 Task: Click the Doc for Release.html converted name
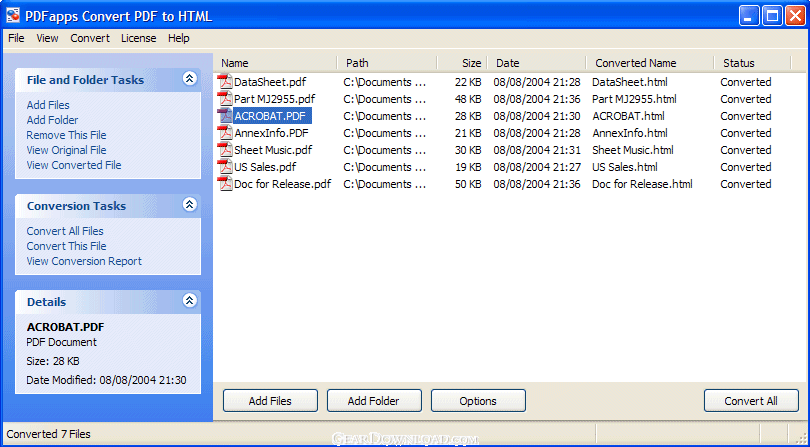click(x=642, y=184)
